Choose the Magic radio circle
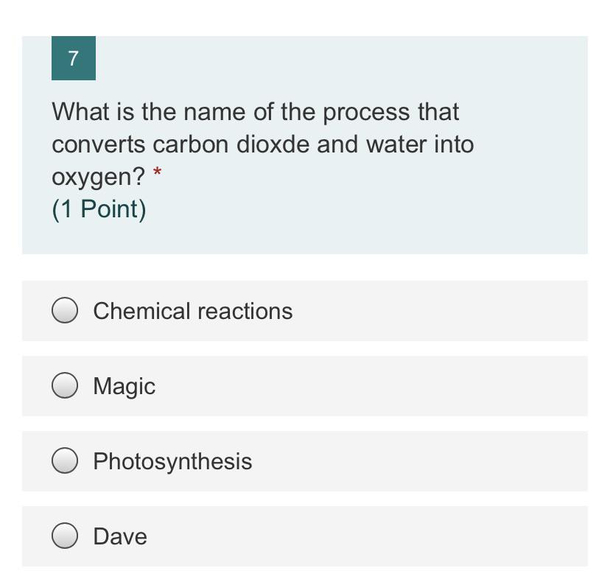Screen dimensions: 610x582 (x=66, y=386)
